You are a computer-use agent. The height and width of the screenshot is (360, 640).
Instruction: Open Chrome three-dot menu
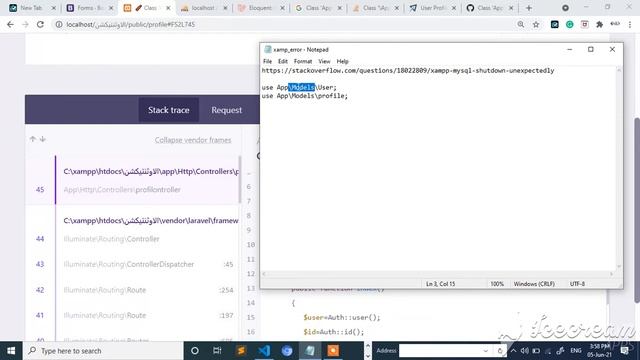coord(630,24)
